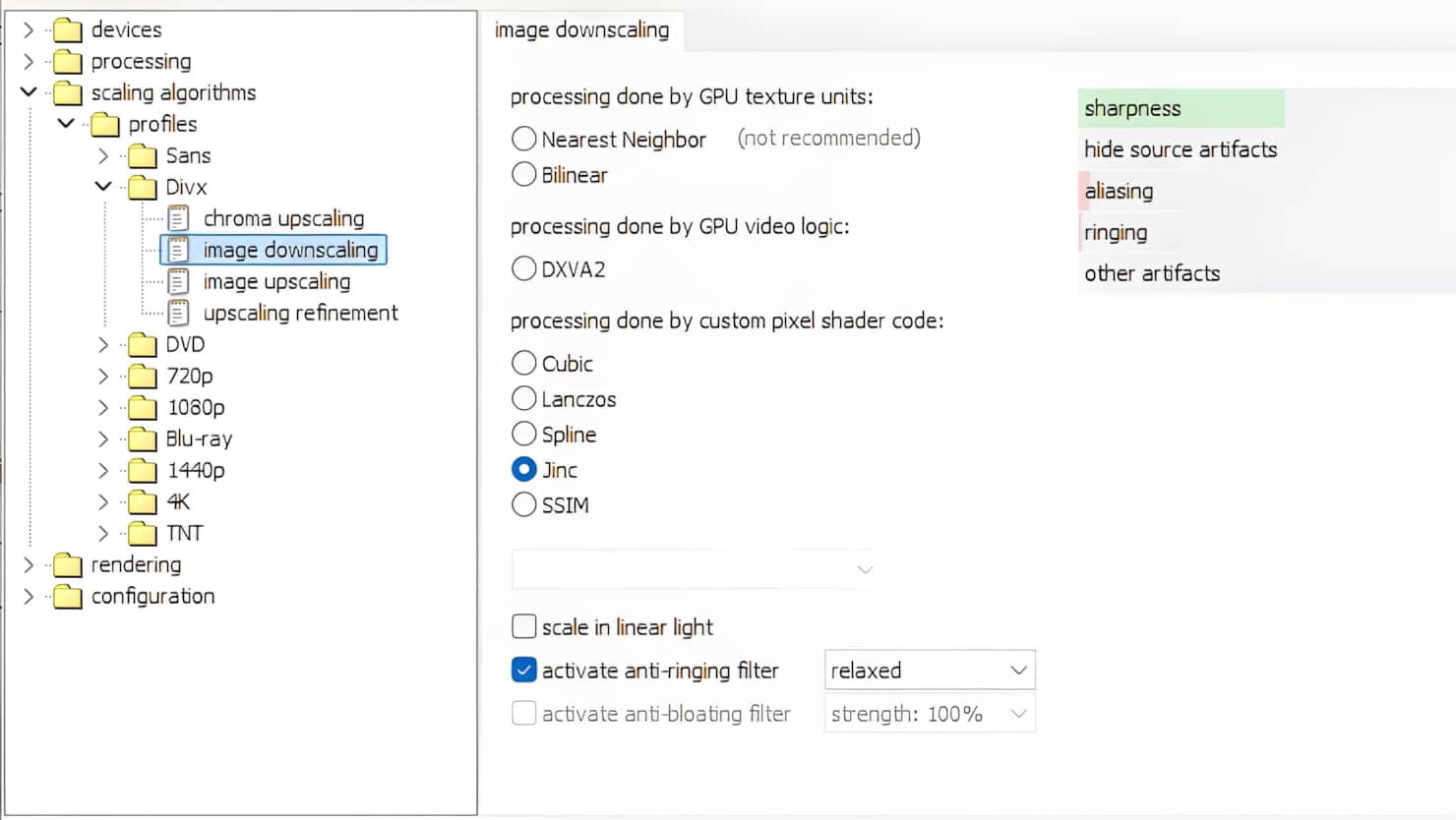This screenshot has height=820, width=1456.
Task: Select the chroma upscaling page icon
Action: tap(178, 218)
